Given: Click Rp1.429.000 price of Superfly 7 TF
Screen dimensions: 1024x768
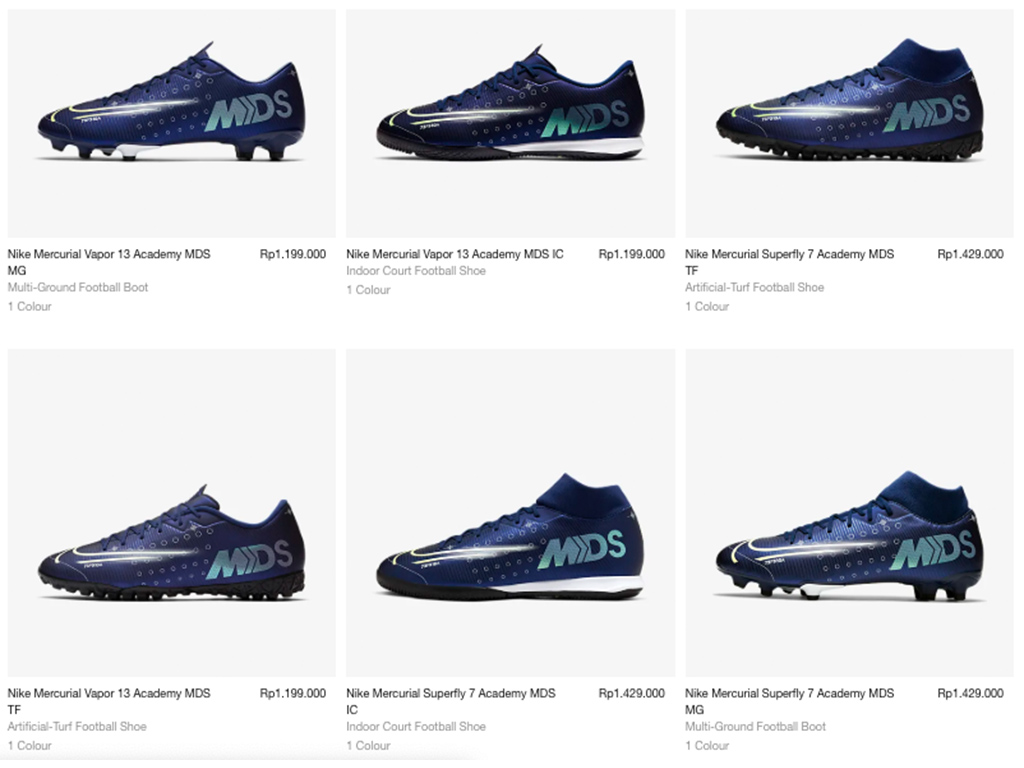Looking at the screenshot, I should 970,254.
